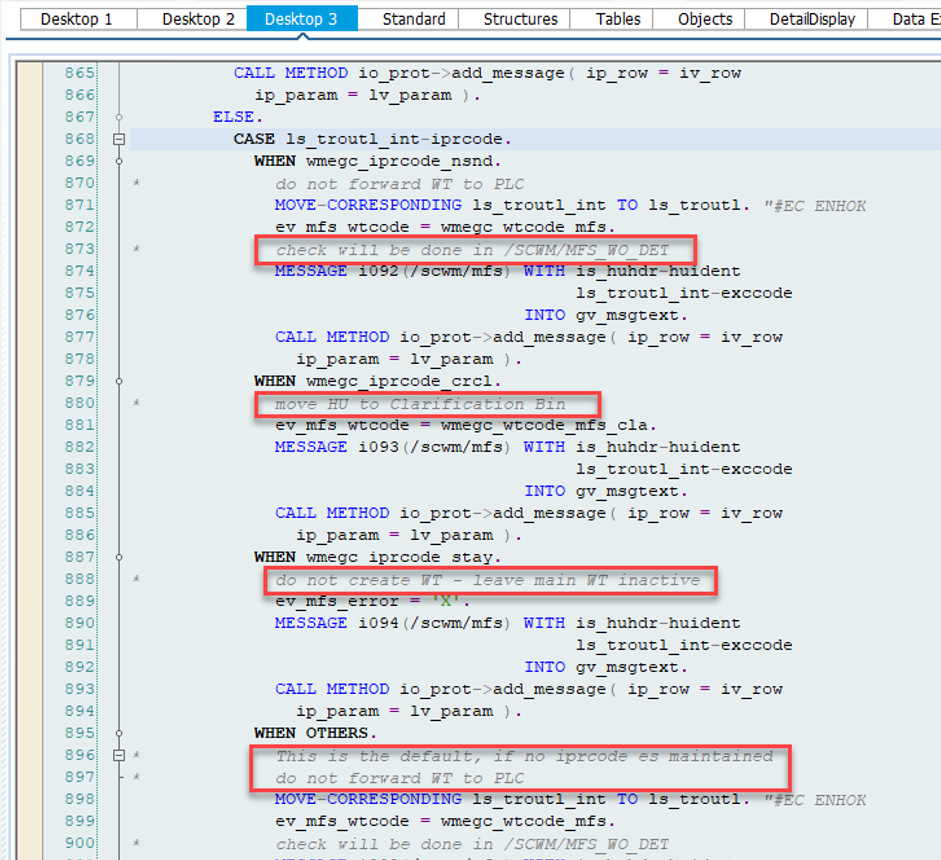Viewport: 941px width, 860px height.
Task: Open the DetailDisplay tab
Action: point(811,19)
